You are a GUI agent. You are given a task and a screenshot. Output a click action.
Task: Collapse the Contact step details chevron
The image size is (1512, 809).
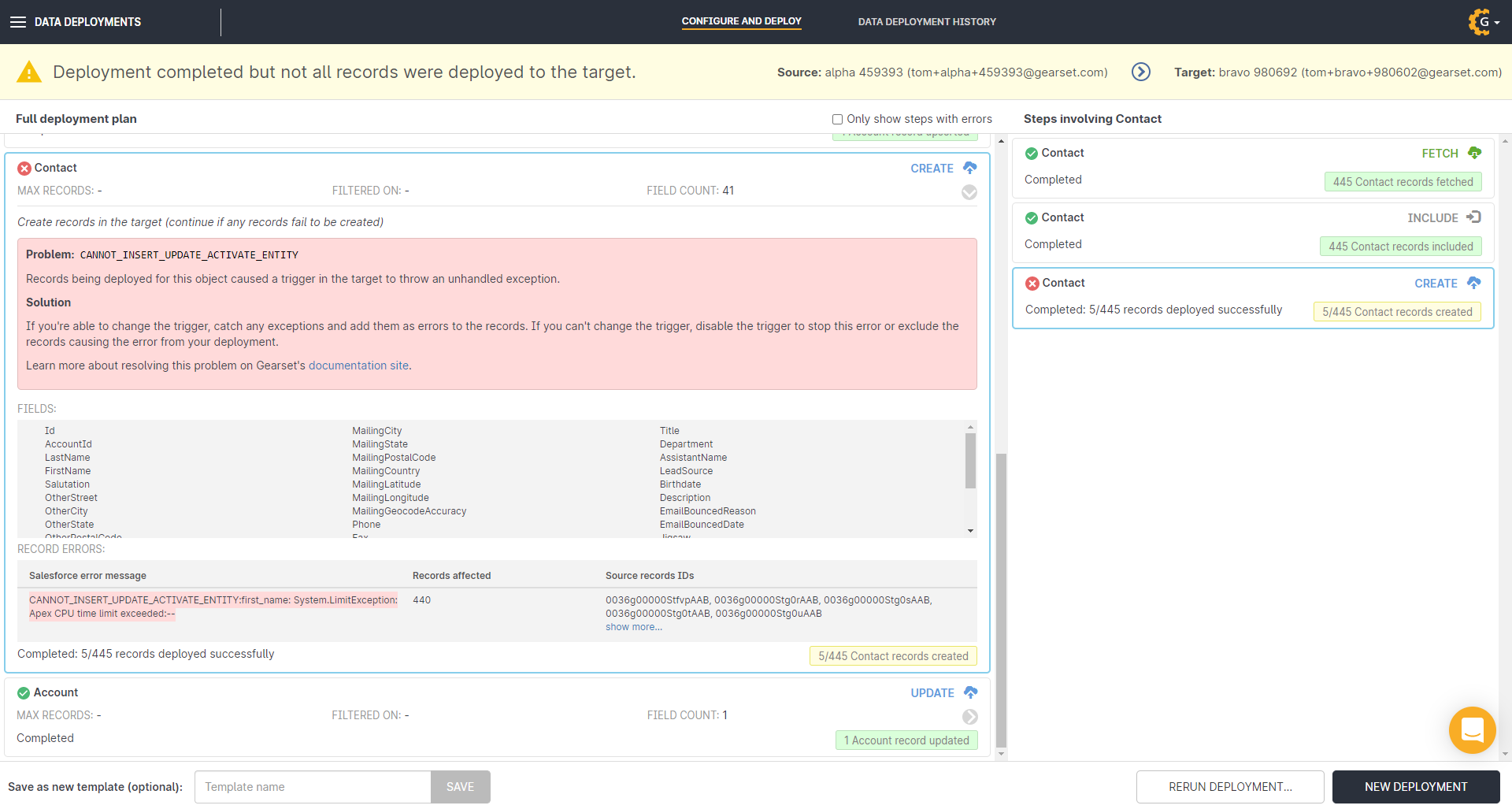[969, 192]
